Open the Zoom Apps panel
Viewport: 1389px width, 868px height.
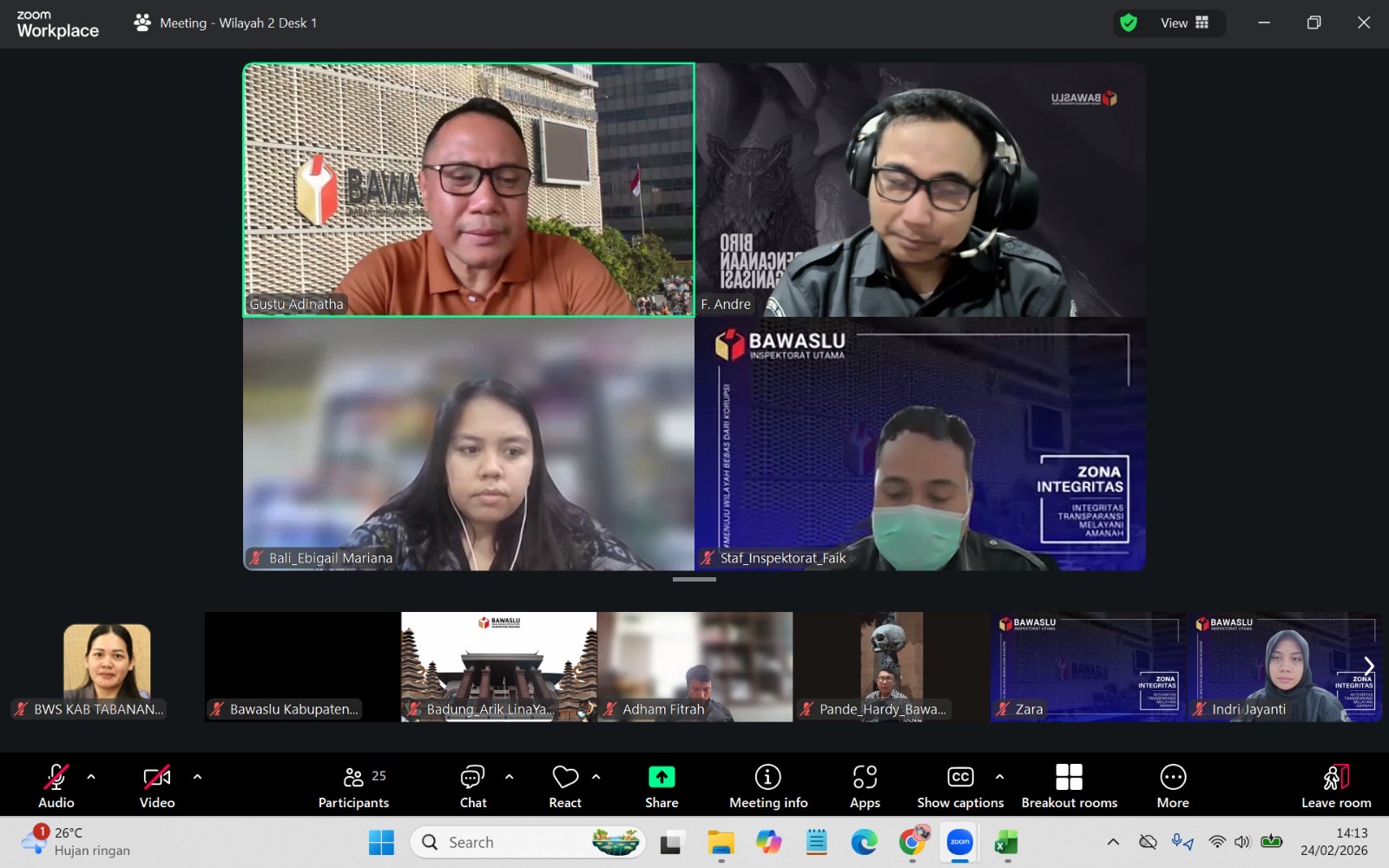click(x=865, y=786)
